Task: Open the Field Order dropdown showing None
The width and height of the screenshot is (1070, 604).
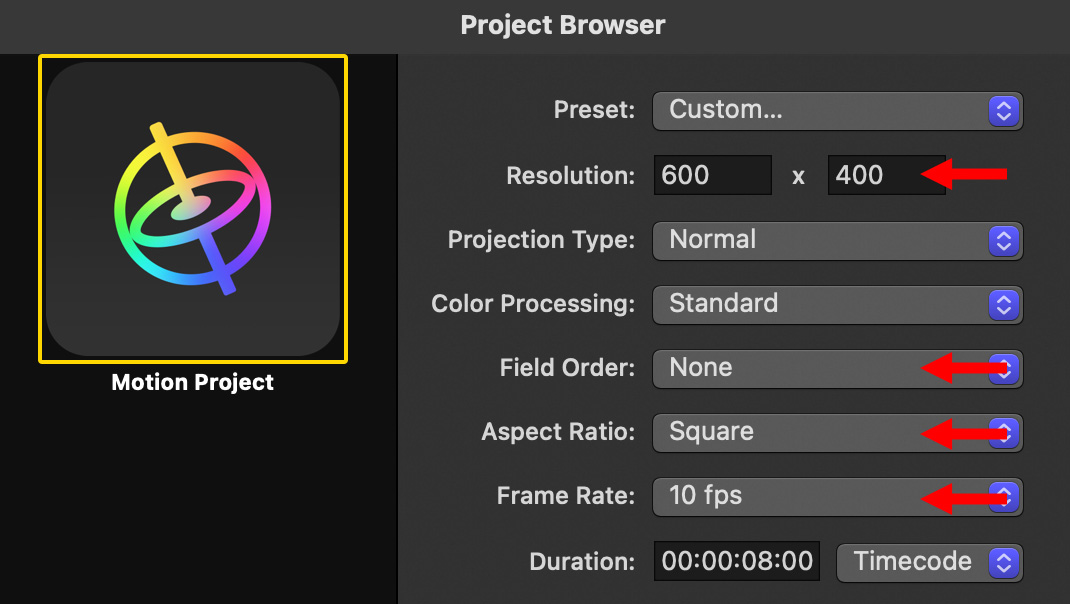Action: point(780,368)
